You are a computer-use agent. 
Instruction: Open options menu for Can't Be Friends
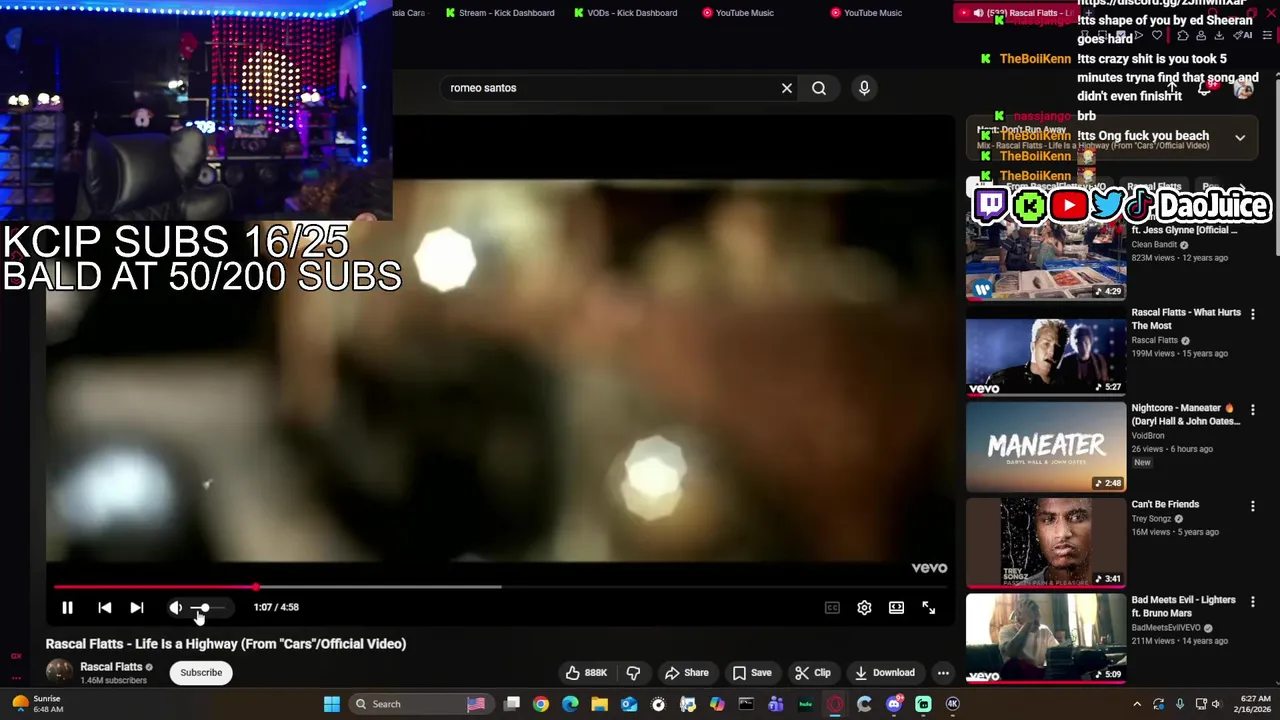(x=1252, y=506)
